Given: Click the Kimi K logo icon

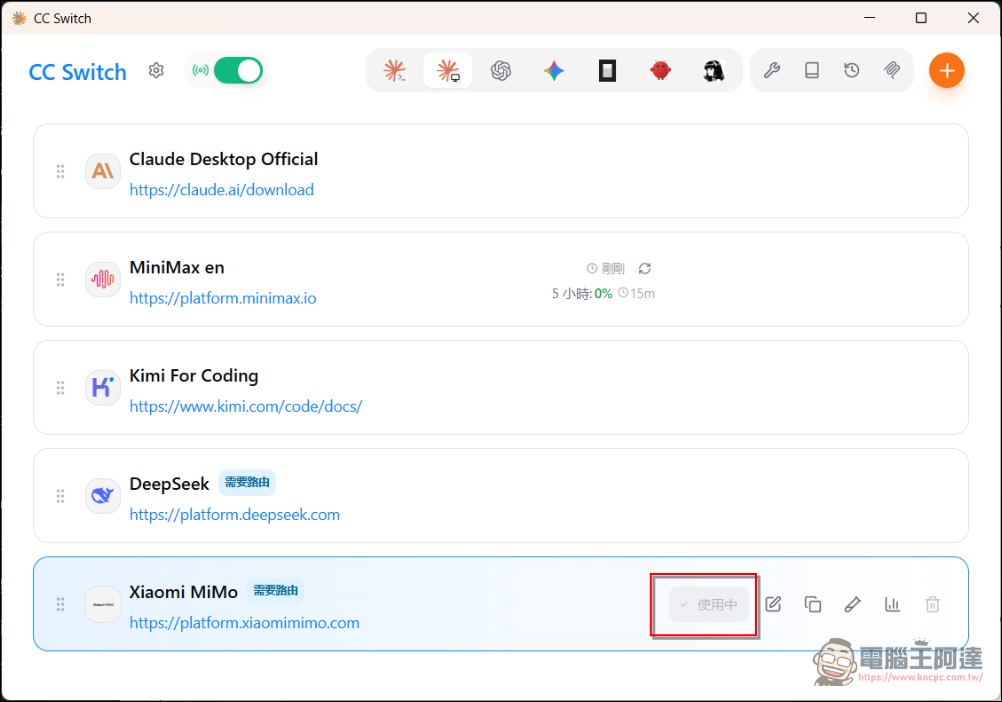Looking at the screenshot, I should coord(102,388).
